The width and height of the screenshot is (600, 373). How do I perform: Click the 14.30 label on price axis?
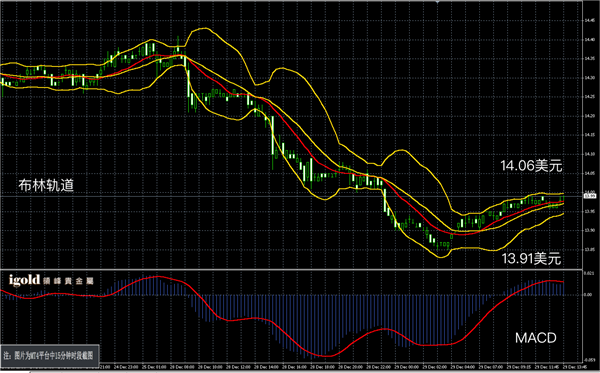(x=589, y=78)
